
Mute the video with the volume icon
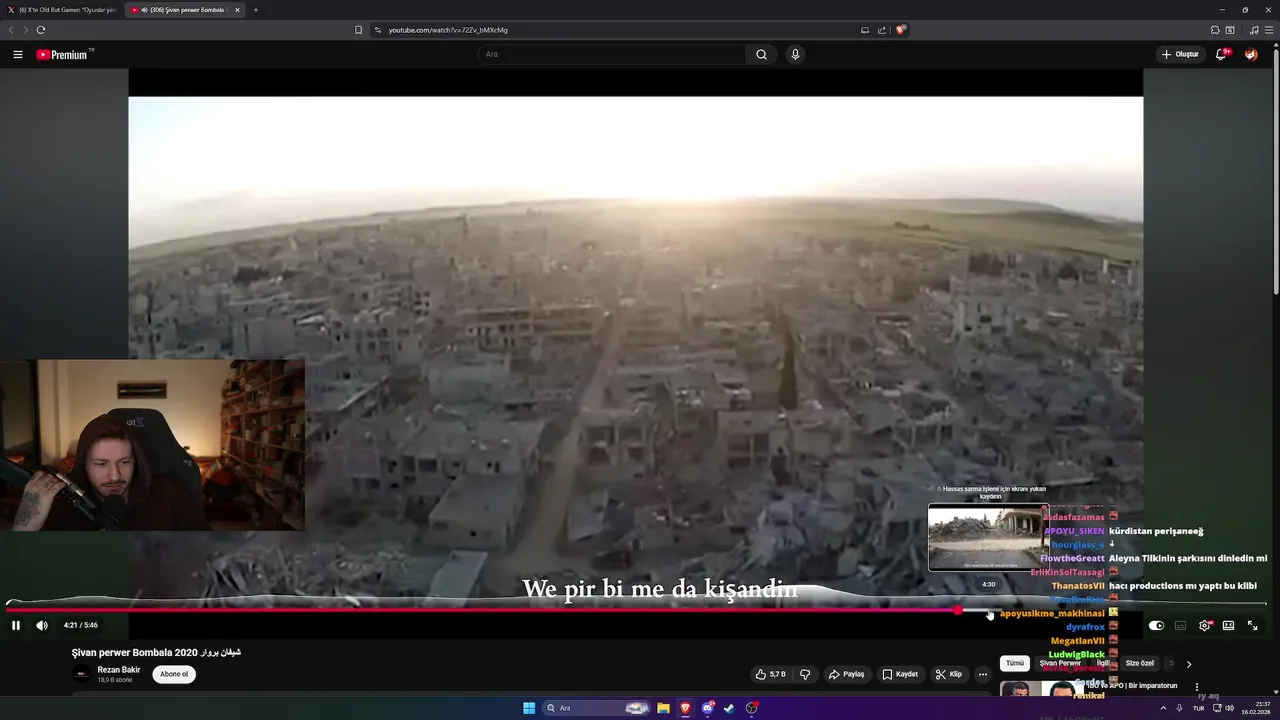42,625
